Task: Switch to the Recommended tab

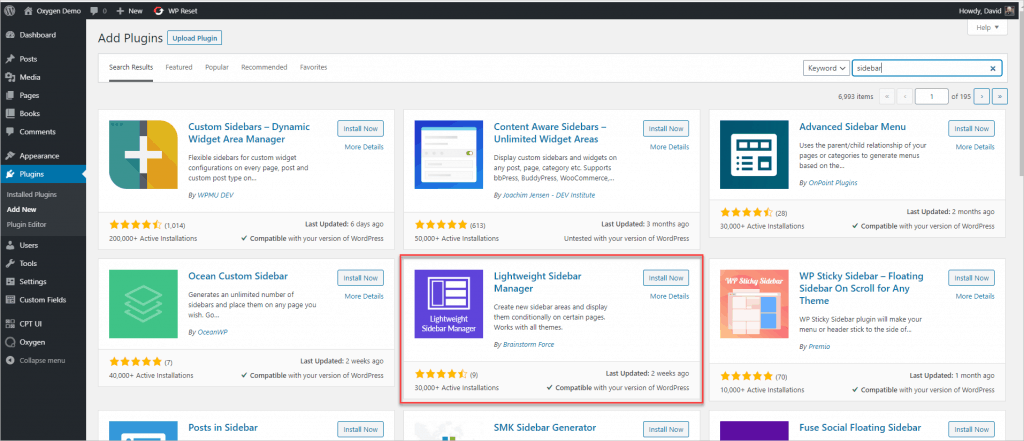Action: point(264,67)
